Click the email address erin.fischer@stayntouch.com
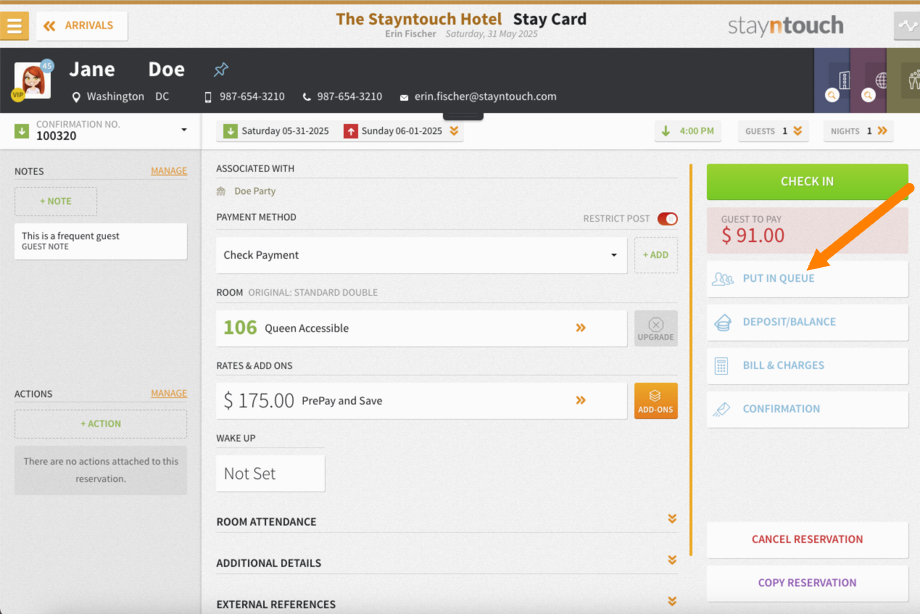 [485, 96]
